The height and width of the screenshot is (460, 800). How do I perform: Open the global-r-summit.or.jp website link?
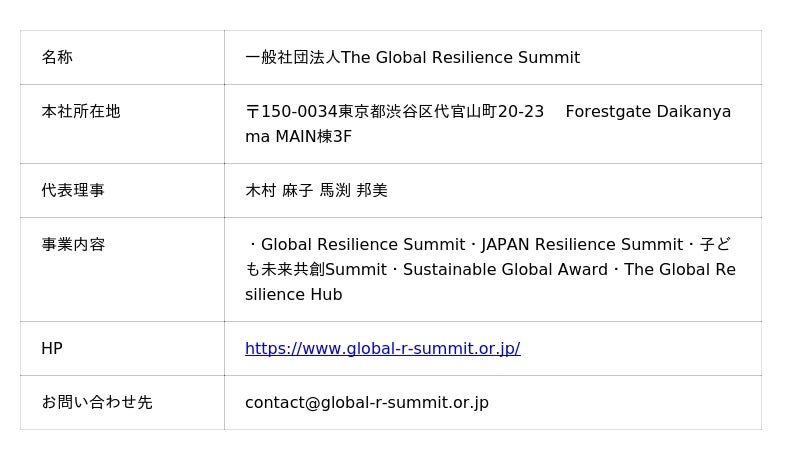[x=382, y=348]
